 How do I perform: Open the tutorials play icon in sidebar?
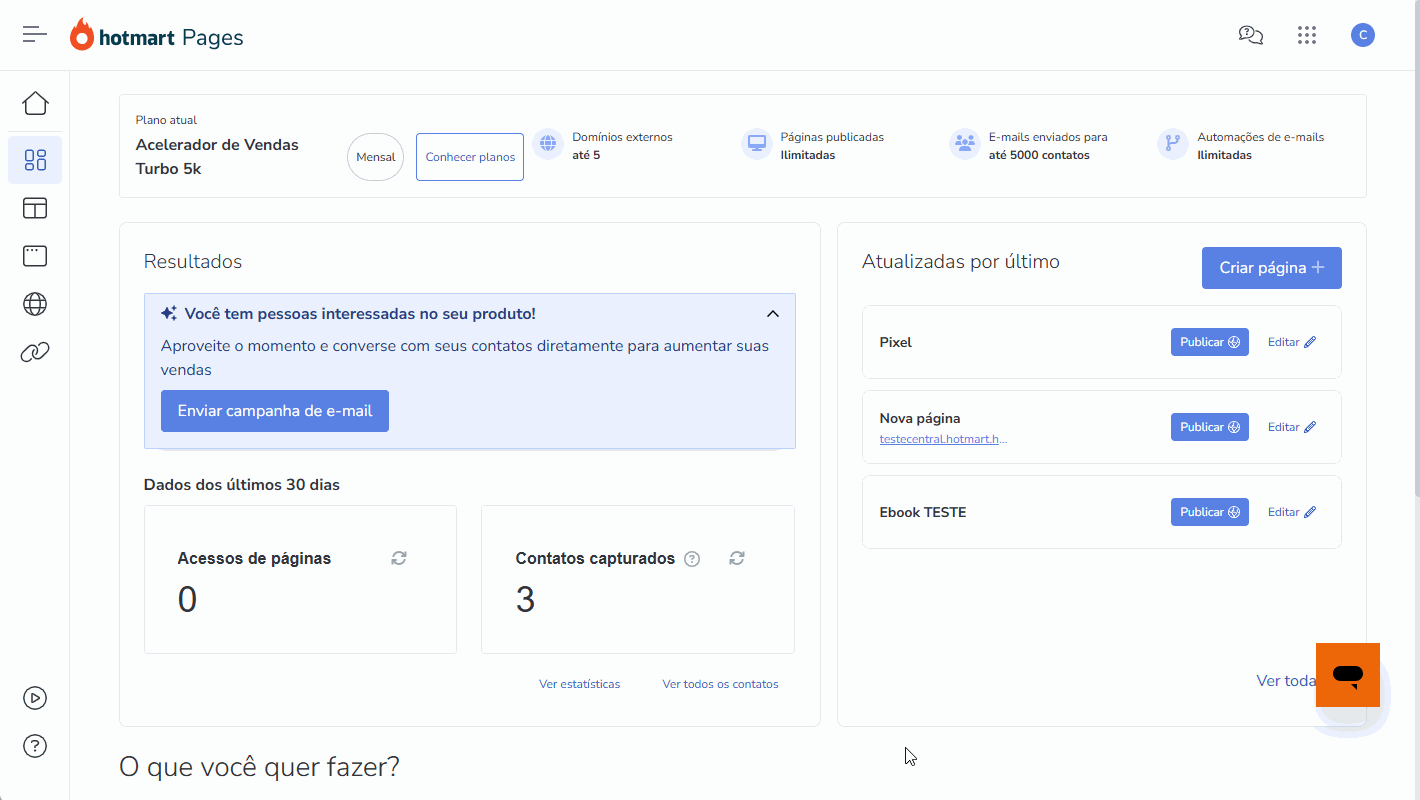tap(35, 698)
